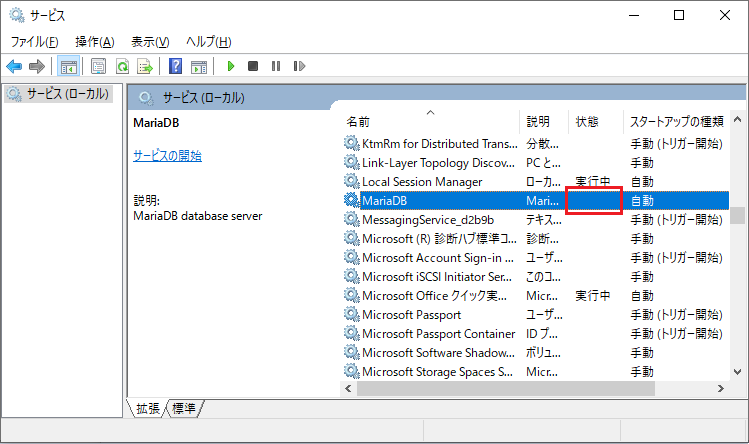Switch to the 拡張 tab
749x444 pixels.
coord(148,407)
